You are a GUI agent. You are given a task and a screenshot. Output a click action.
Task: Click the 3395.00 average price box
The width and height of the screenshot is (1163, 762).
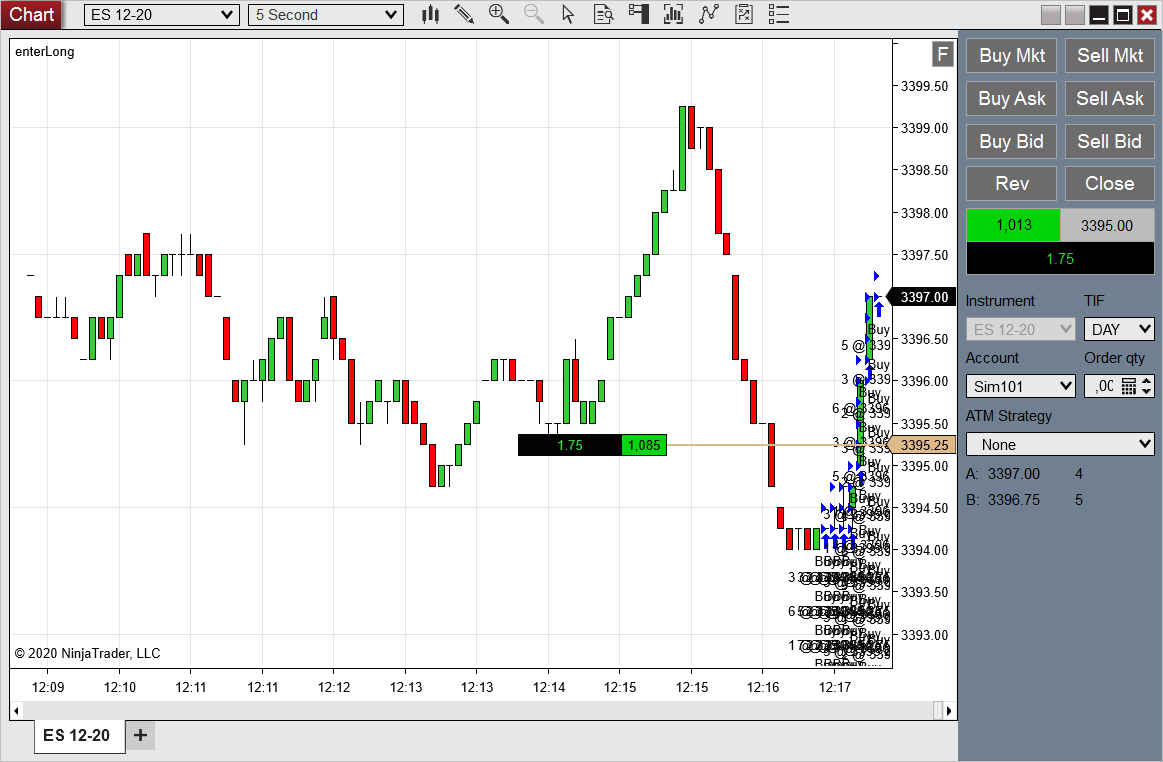tap(1107, 225)
